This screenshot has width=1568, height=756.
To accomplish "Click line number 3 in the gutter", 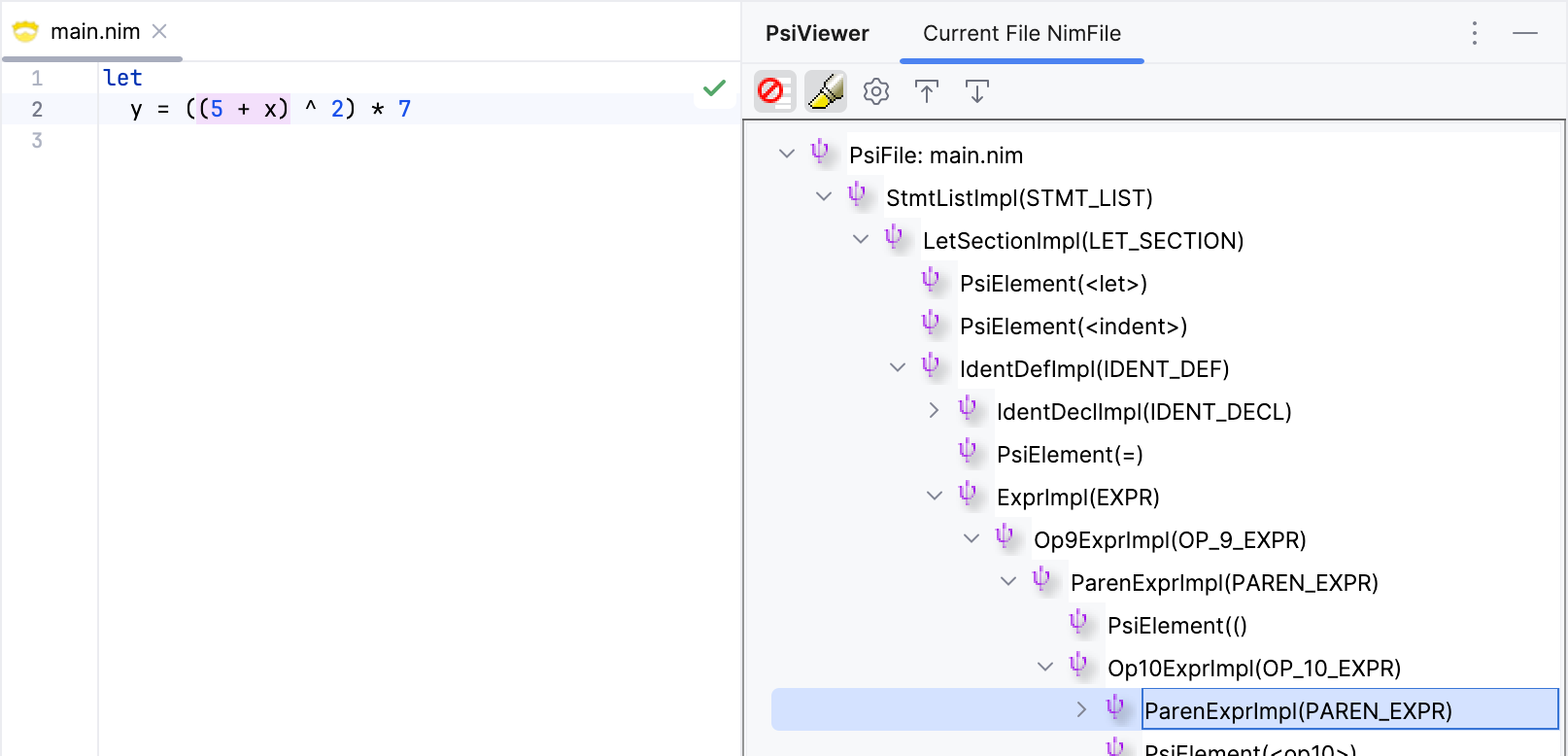I will pos(37,140).
